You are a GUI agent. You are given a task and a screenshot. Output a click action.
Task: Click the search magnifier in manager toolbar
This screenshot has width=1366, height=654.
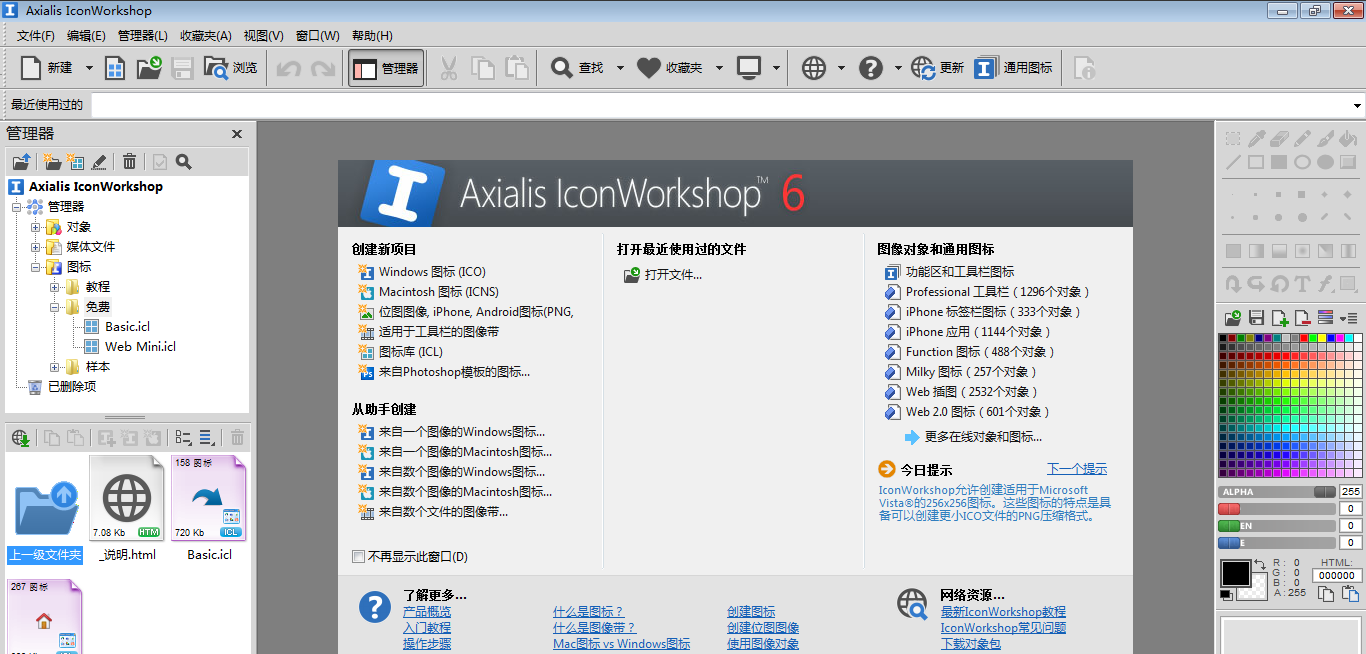coord(183,162)
